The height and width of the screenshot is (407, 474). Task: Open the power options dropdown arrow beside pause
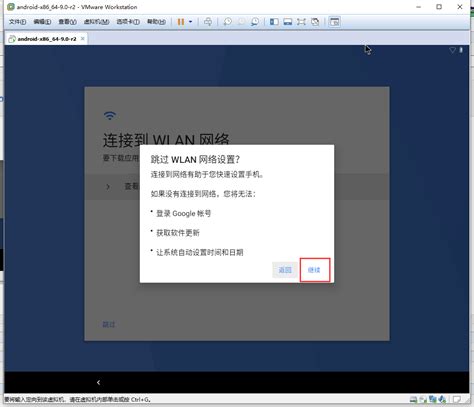[x=190, y=22]
